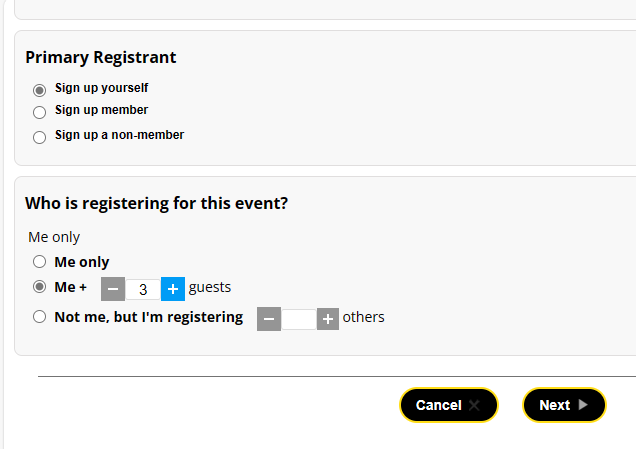The width and height of the screenshot is (636, 449).
Task: Select 'Sign up a non-member' radio button
Action: coord(40,137)
